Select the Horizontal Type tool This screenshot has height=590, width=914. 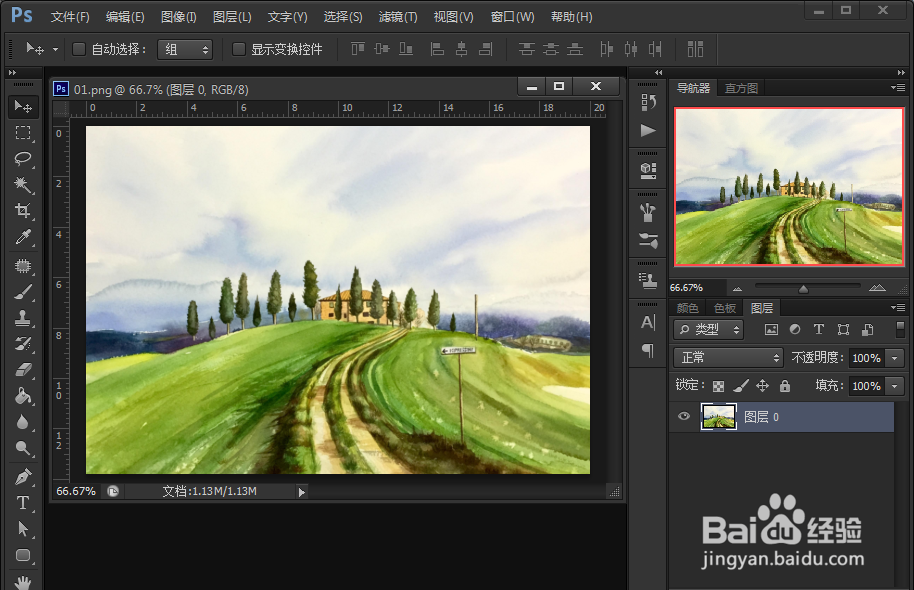pyautogui.click(x=23, y=503)
